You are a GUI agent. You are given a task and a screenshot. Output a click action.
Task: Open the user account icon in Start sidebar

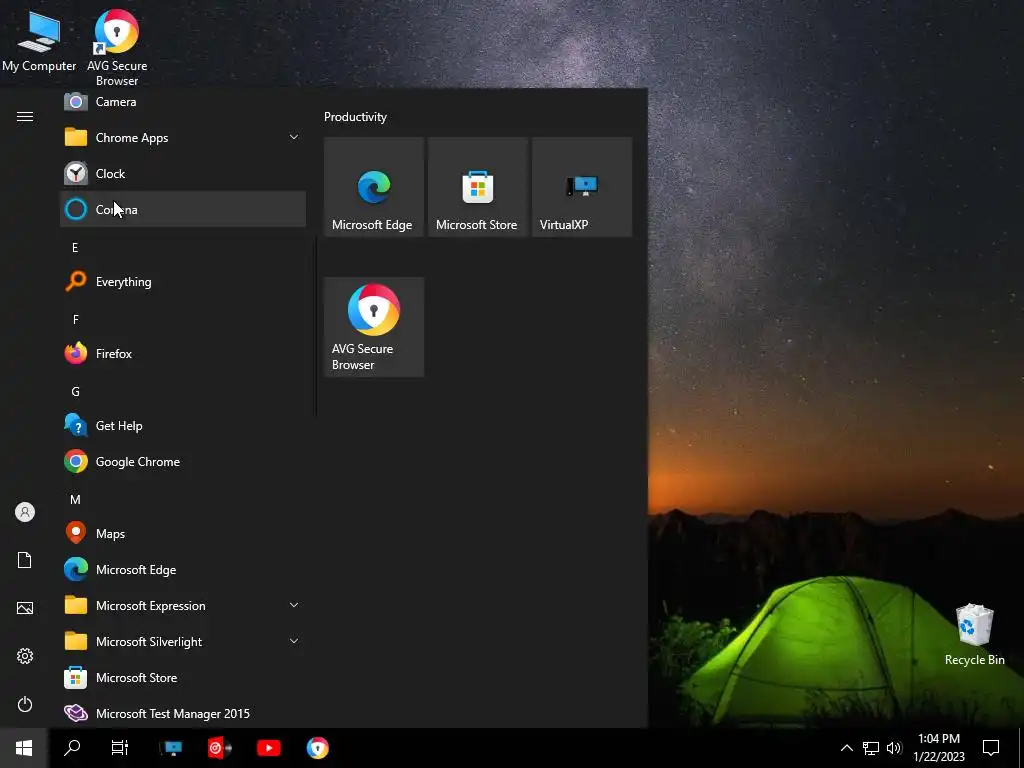[x=25, y=512]
